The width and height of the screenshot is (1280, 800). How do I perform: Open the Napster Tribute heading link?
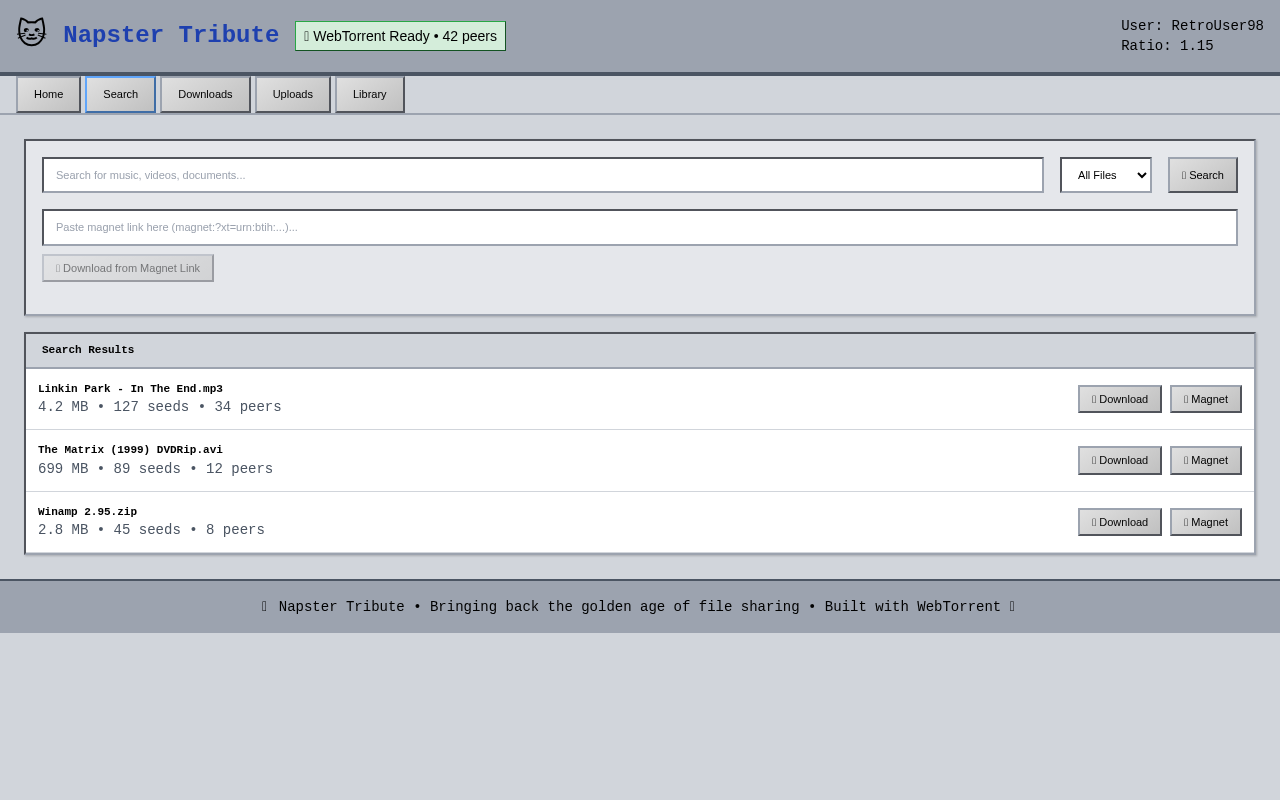[171, 35]
